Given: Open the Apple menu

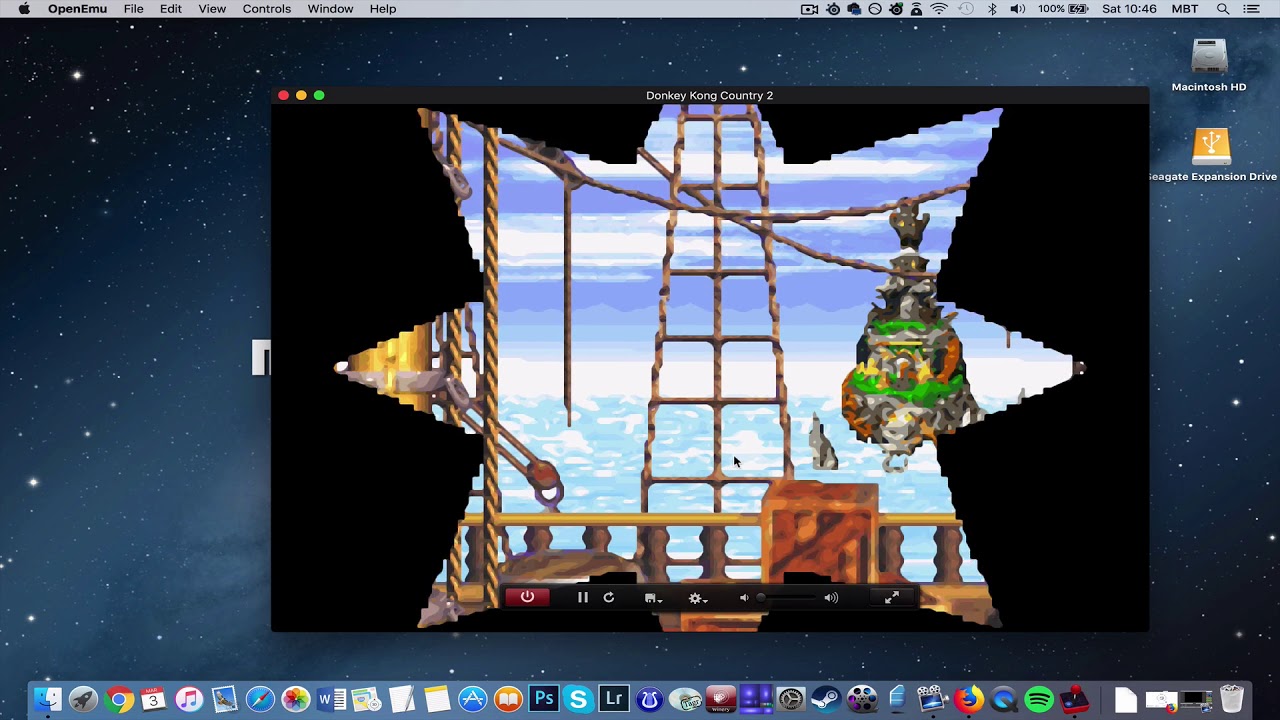Looking at the screenshot, I should (x=24, y=9).
